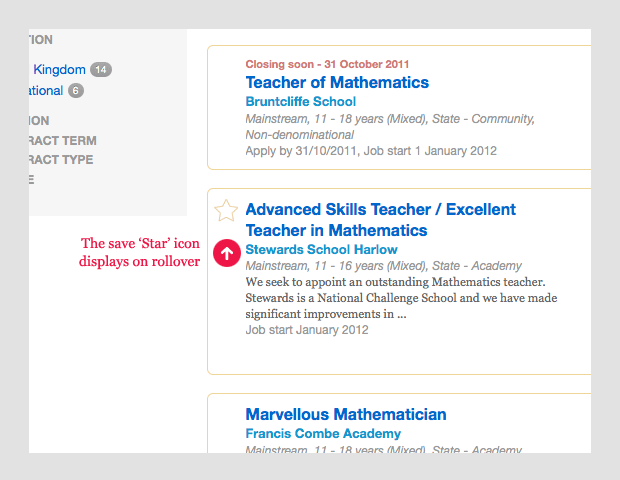Filter by the link beside the 6 badge

tap(46, 91)
